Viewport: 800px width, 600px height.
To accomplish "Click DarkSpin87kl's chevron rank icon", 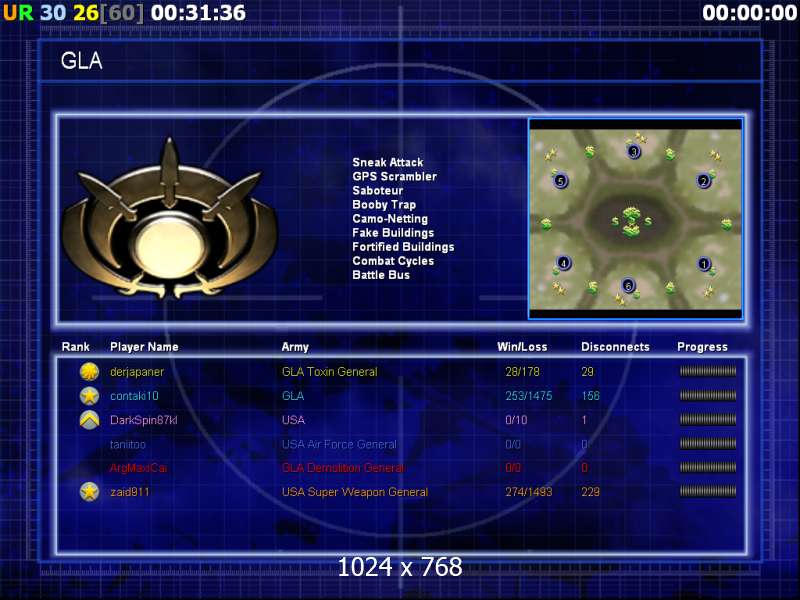I will pyautogui.click(x=89, y=420).
